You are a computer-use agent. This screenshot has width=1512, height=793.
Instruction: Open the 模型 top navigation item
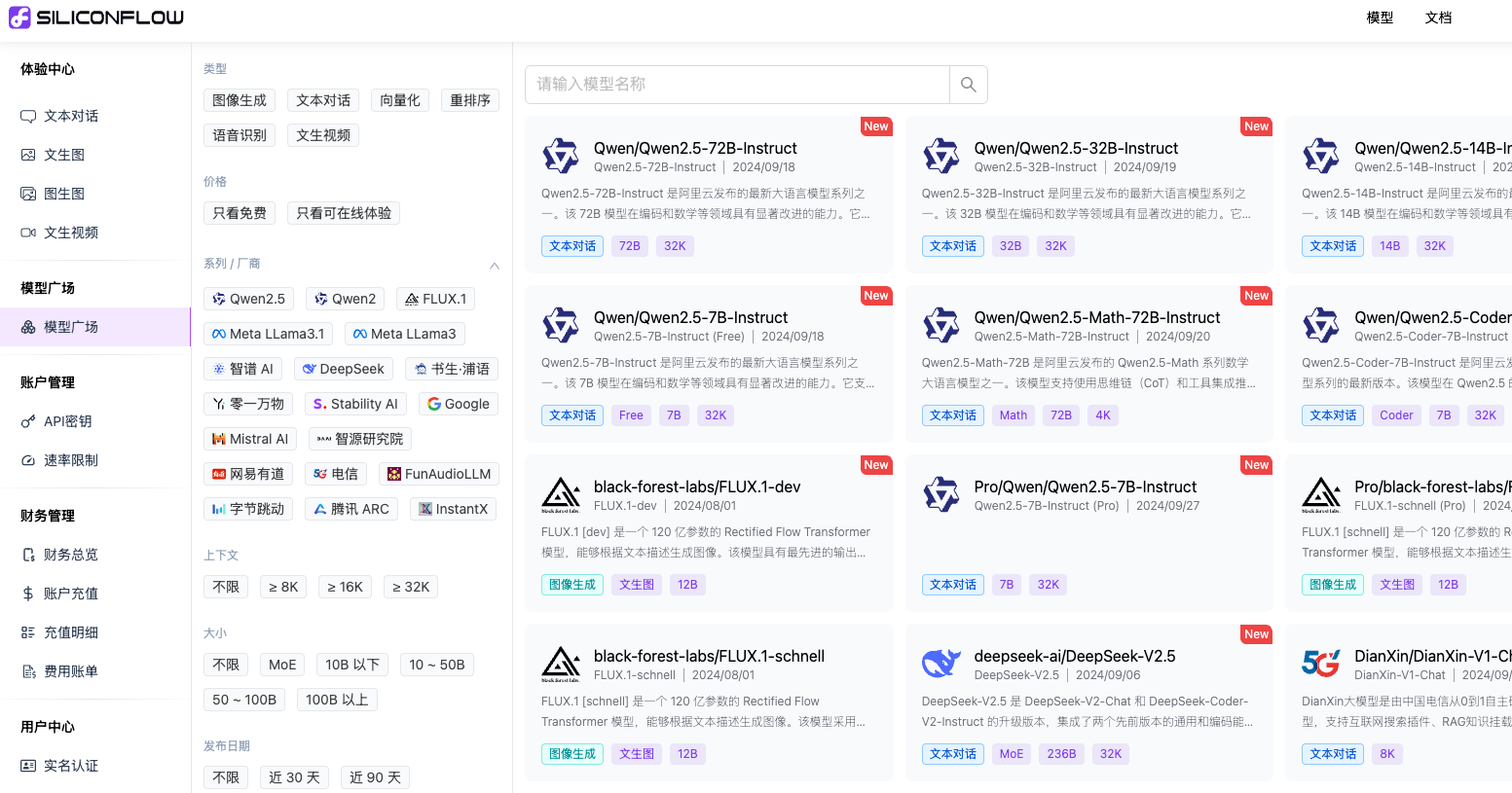(1380, 18)
